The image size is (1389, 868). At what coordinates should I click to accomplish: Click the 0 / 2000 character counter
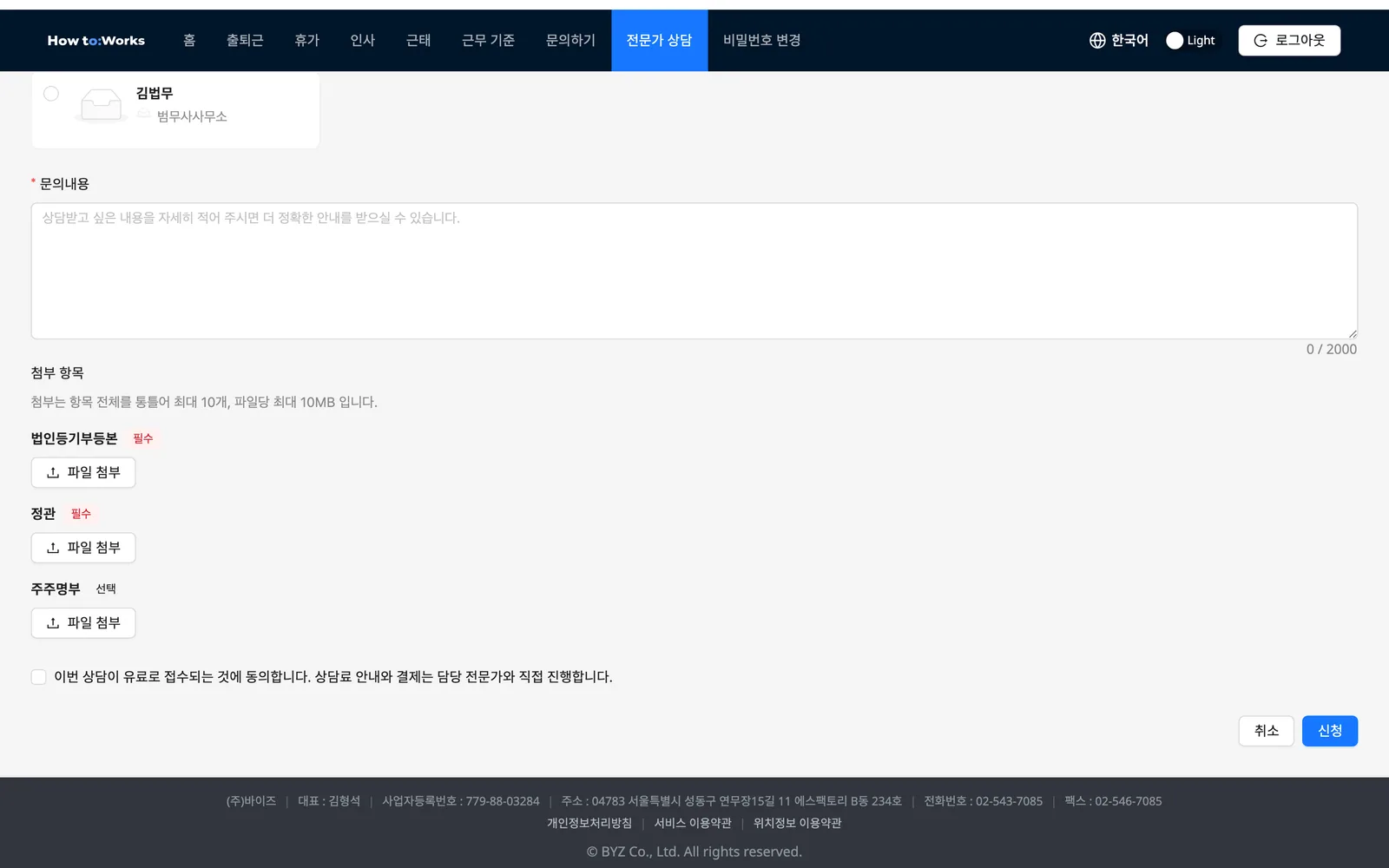click(x=1332, y=350)
